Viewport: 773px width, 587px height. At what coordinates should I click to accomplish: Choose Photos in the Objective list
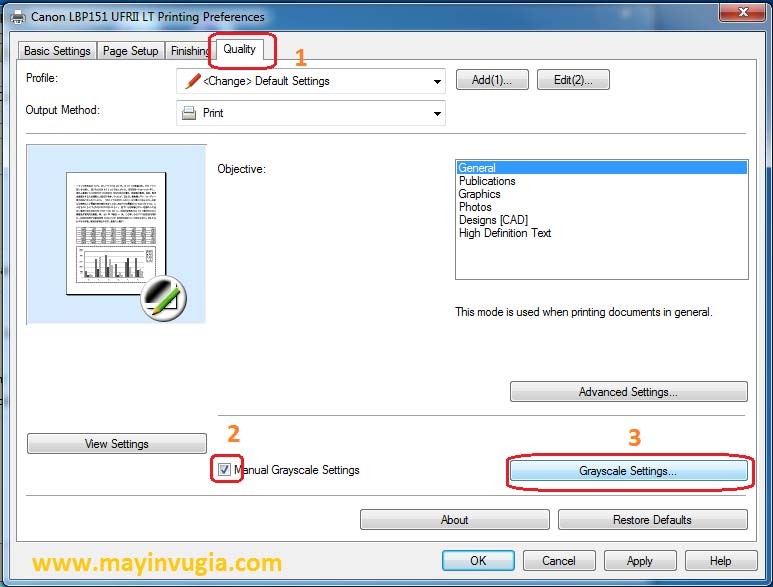pyautogui.click(x=601, y=207)
